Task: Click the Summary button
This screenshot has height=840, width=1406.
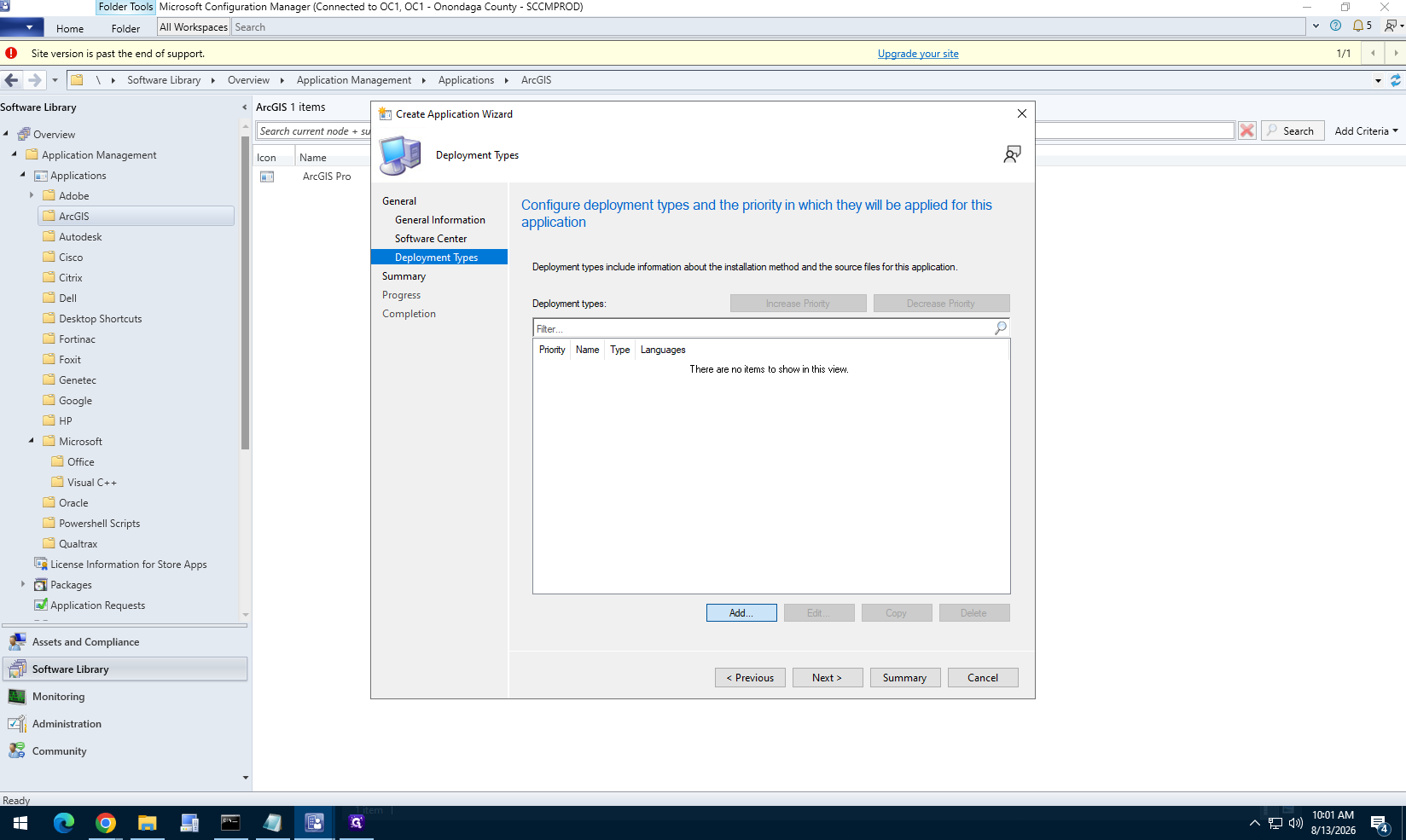Action: (905, 678)
